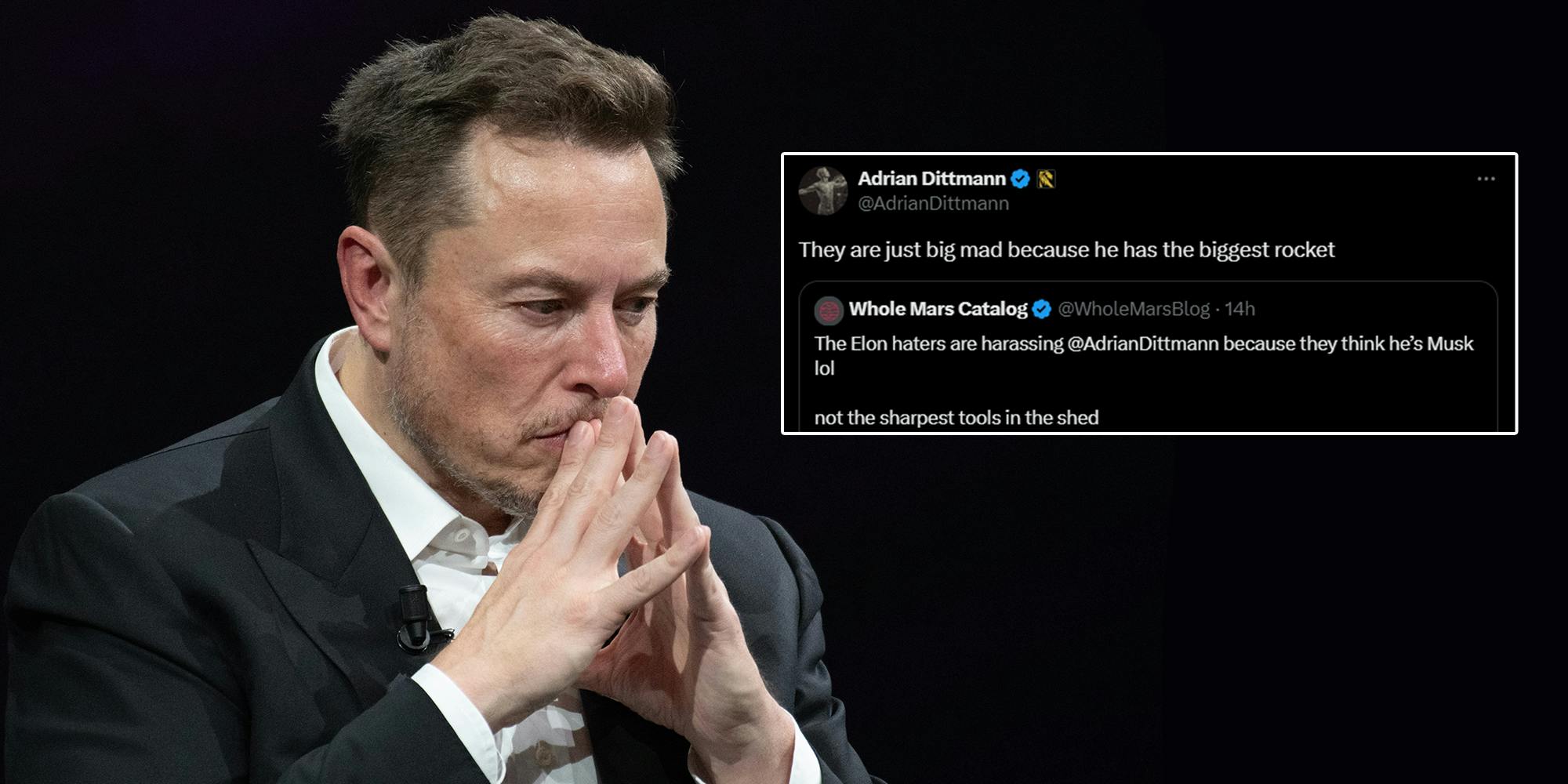Click the "They are just big mad" post text

[x=1066, y=250]
